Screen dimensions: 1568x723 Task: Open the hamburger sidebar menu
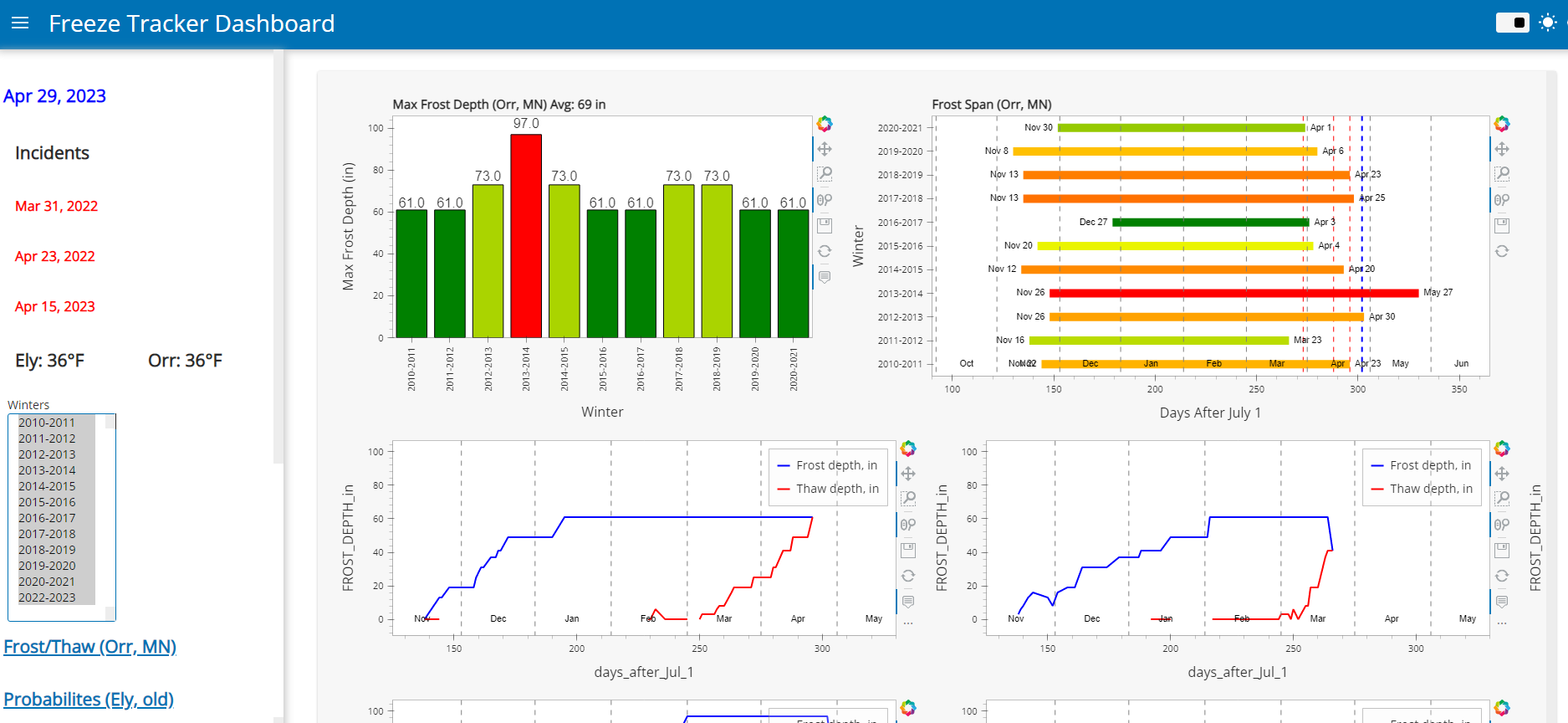(20, 23)
